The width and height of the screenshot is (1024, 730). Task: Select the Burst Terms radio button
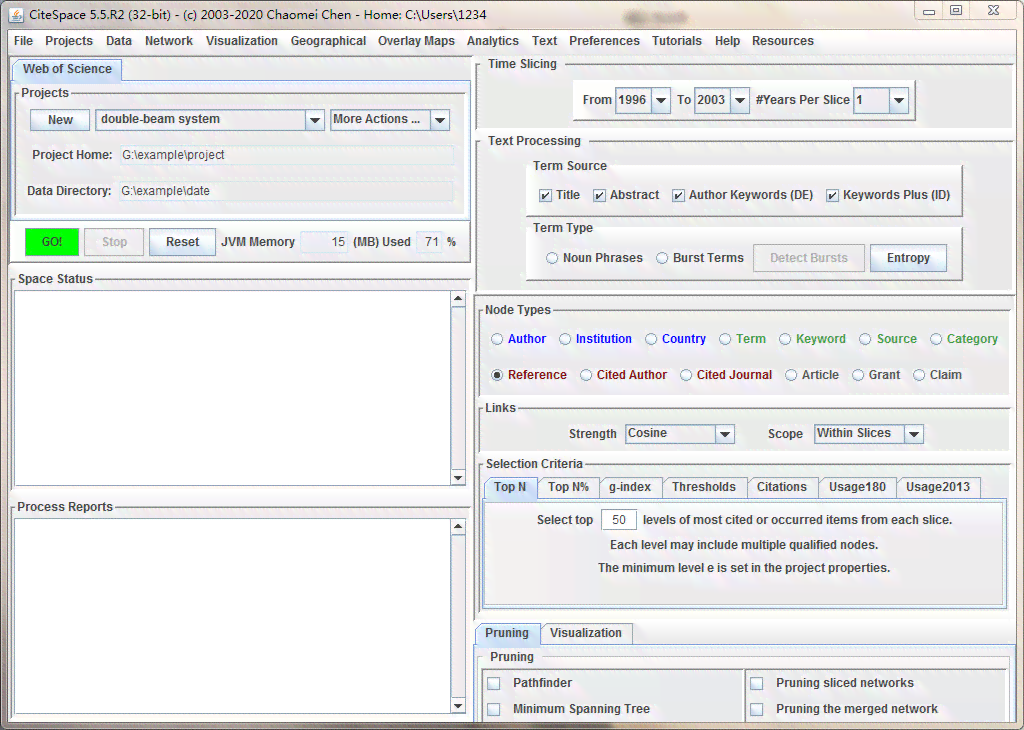[662, 258]
